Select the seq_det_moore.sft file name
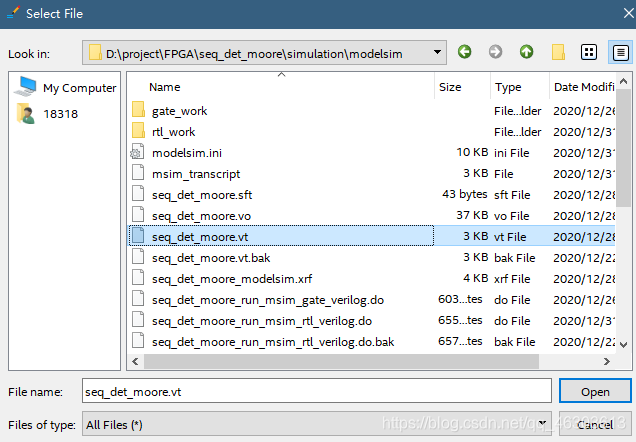Screen dimensions: 636x442 click(x=202, y=195)
